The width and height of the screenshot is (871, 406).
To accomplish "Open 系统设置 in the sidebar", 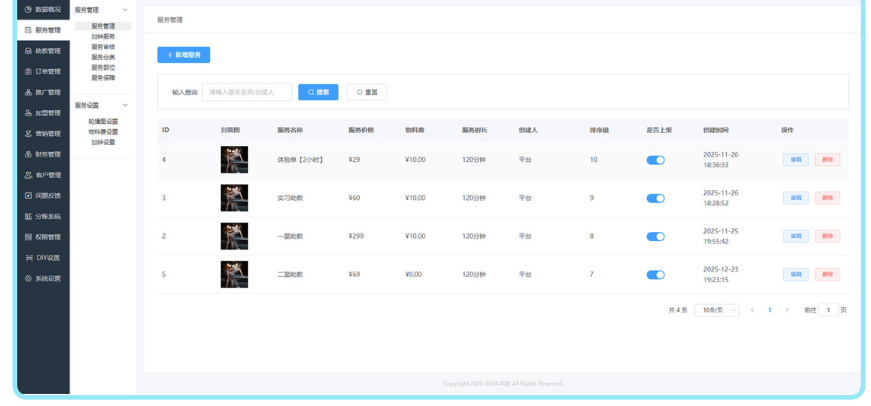I will (42, 279).
